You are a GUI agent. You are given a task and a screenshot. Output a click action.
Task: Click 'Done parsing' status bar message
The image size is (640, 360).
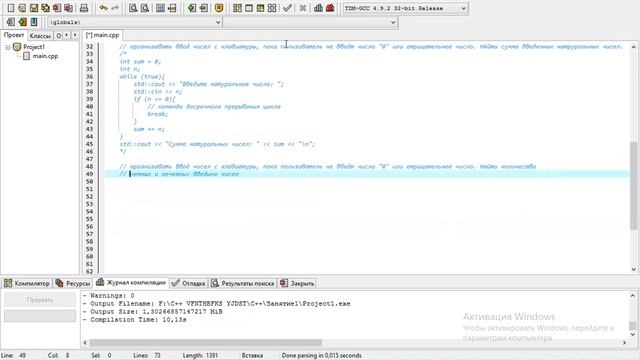pyautogui.click(x=321, y=356)
